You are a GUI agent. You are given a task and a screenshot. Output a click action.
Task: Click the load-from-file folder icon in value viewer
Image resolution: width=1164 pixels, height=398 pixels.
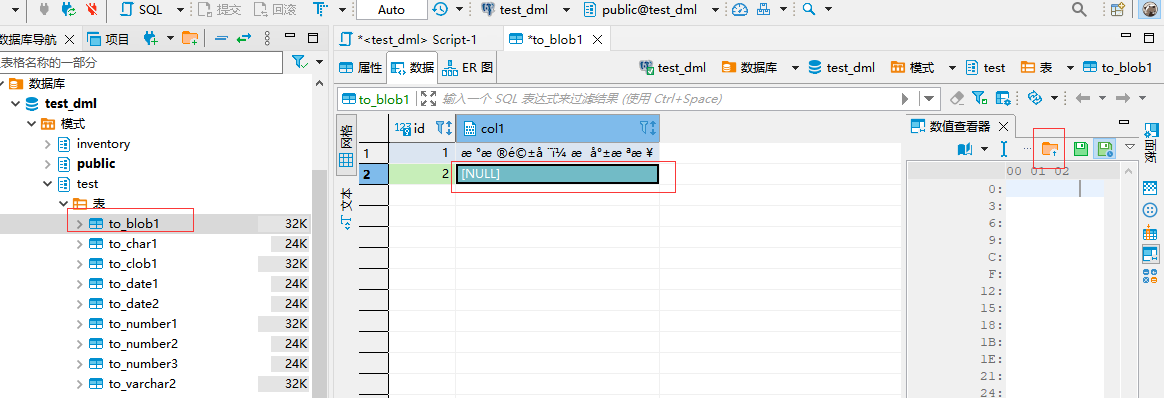[x=1050, y=149]
